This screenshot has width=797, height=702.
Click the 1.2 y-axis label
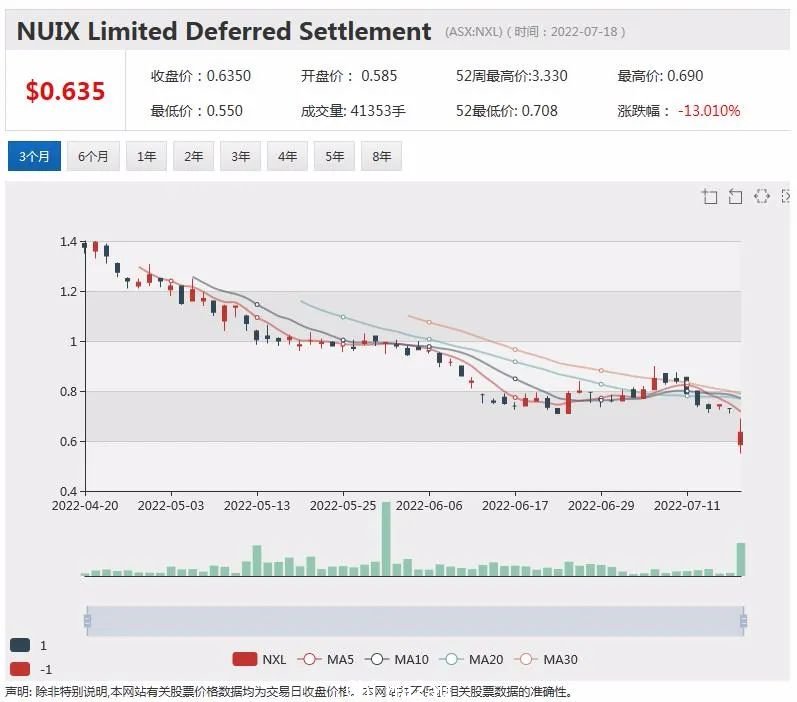click(68, 291)
